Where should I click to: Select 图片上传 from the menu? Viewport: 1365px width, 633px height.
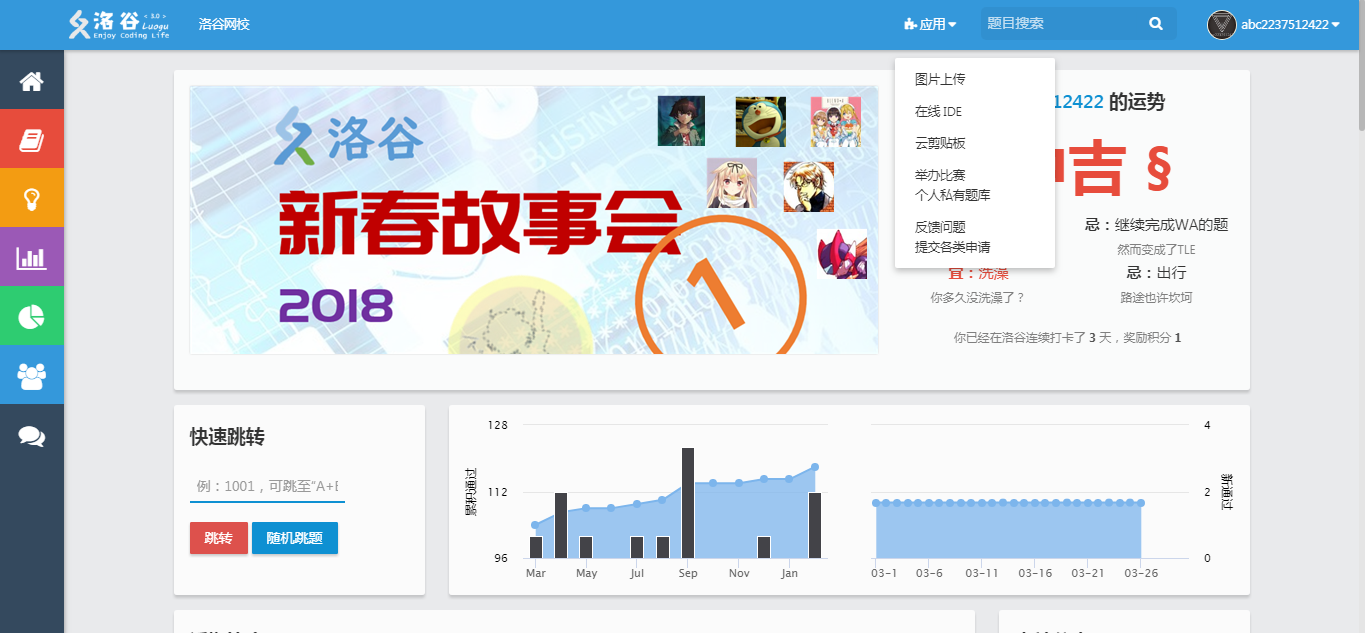coord(940,79)
